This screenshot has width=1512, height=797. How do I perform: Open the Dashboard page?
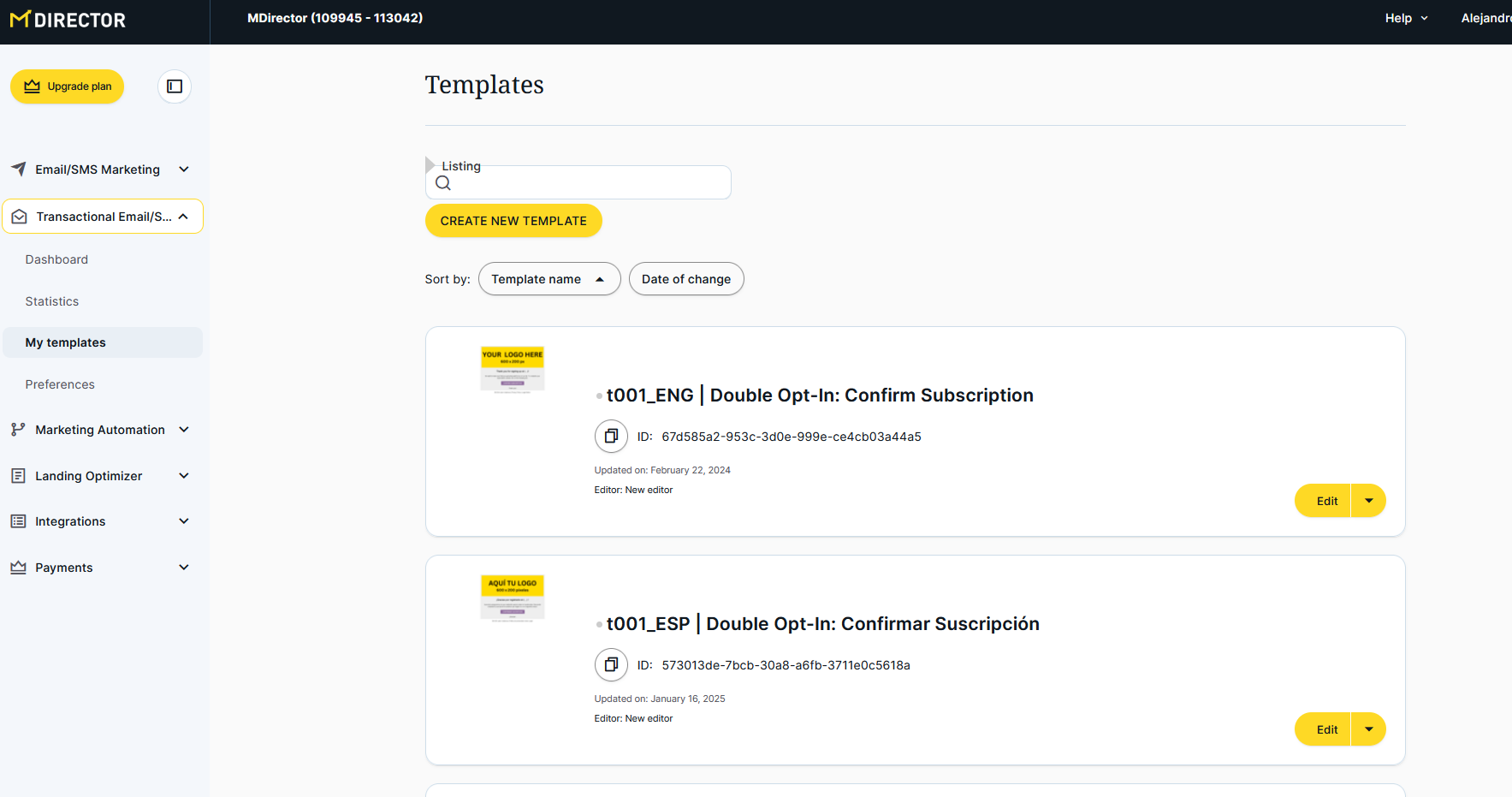[56, 259]
